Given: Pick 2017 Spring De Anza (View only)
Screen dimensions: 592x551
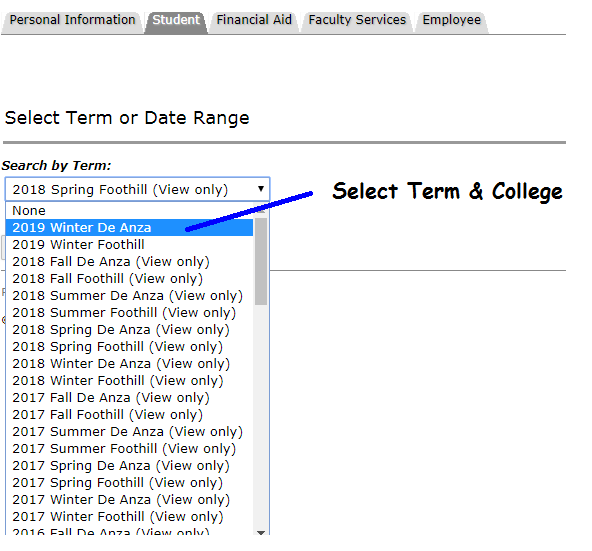Looking at the screenshot, I should 129,465.
